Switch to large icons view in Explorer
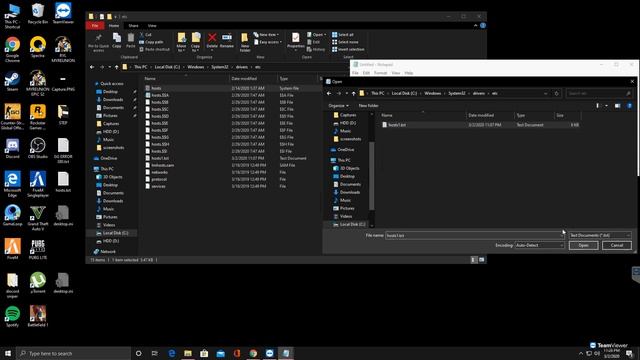The width and height of the screenshot is (640, 360). click(482, 260)
